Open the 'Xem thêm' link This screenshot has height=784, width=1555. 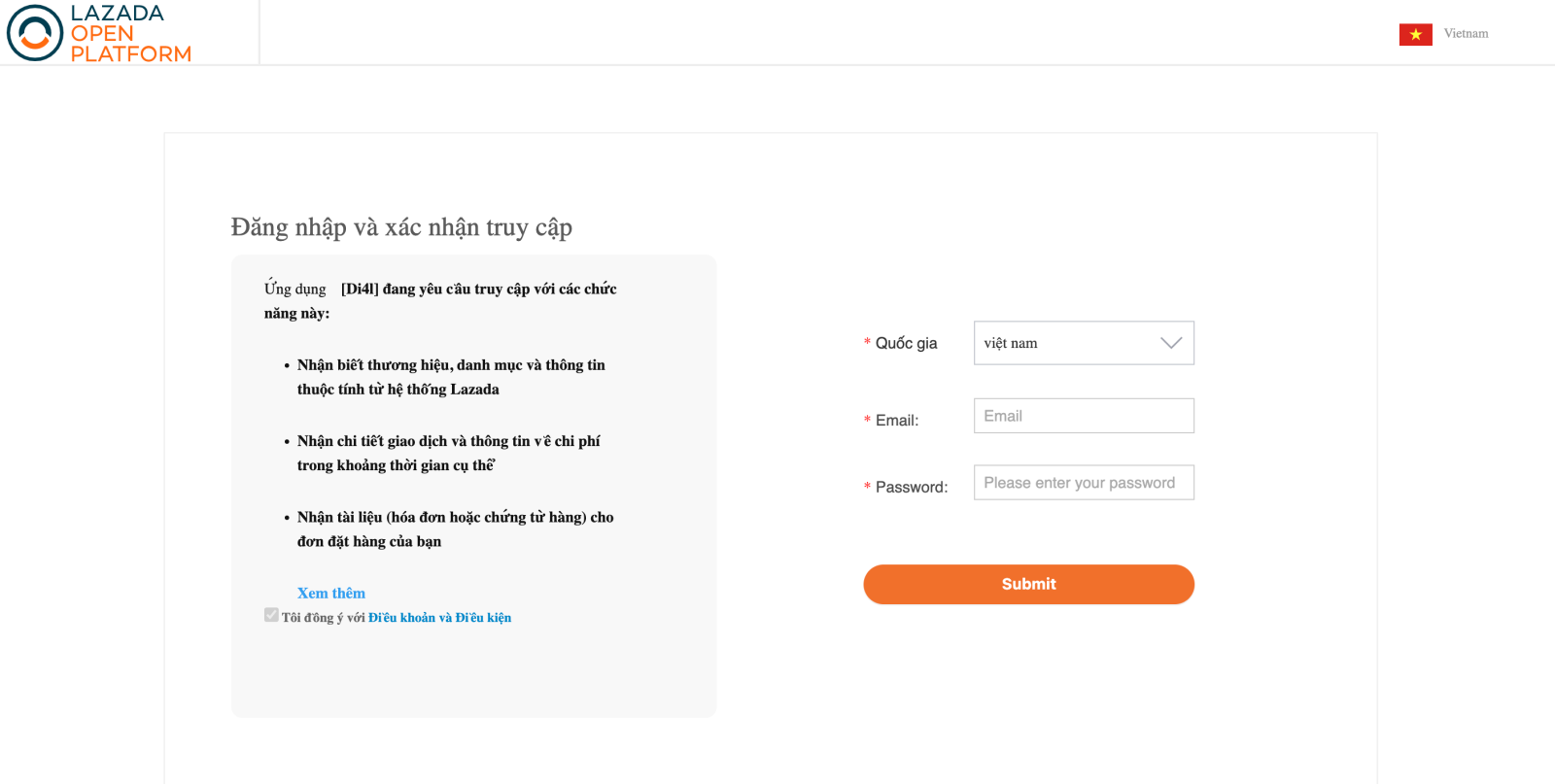point(330,593)
